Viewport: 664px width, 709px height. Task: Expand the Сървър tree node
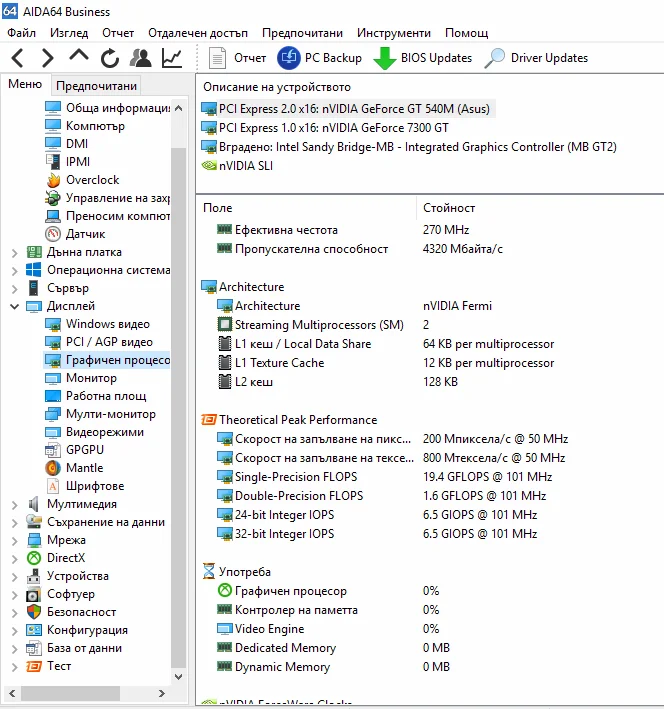(14, 289)
